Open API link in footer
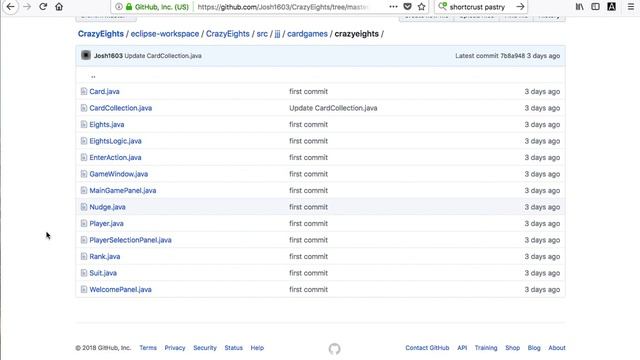Viewport: 640px width, 360px height. pyautogui.click(x=462, y=348)
